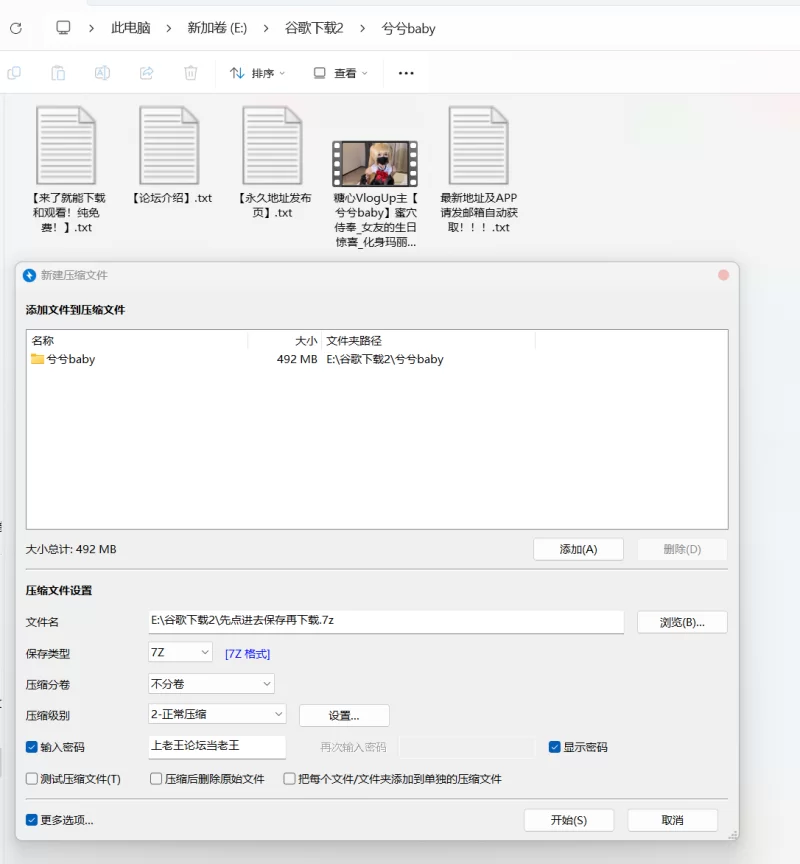
Task: Open the 查看 view menu
Action: pos(340,73)
